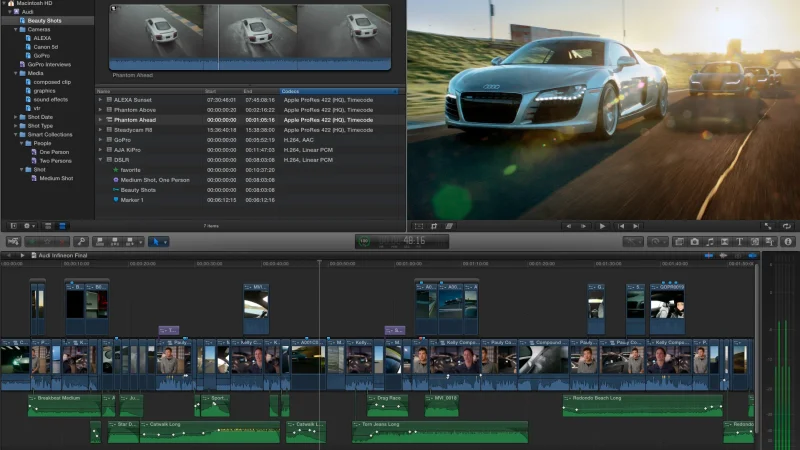Sort list by Codecs column

339,91
